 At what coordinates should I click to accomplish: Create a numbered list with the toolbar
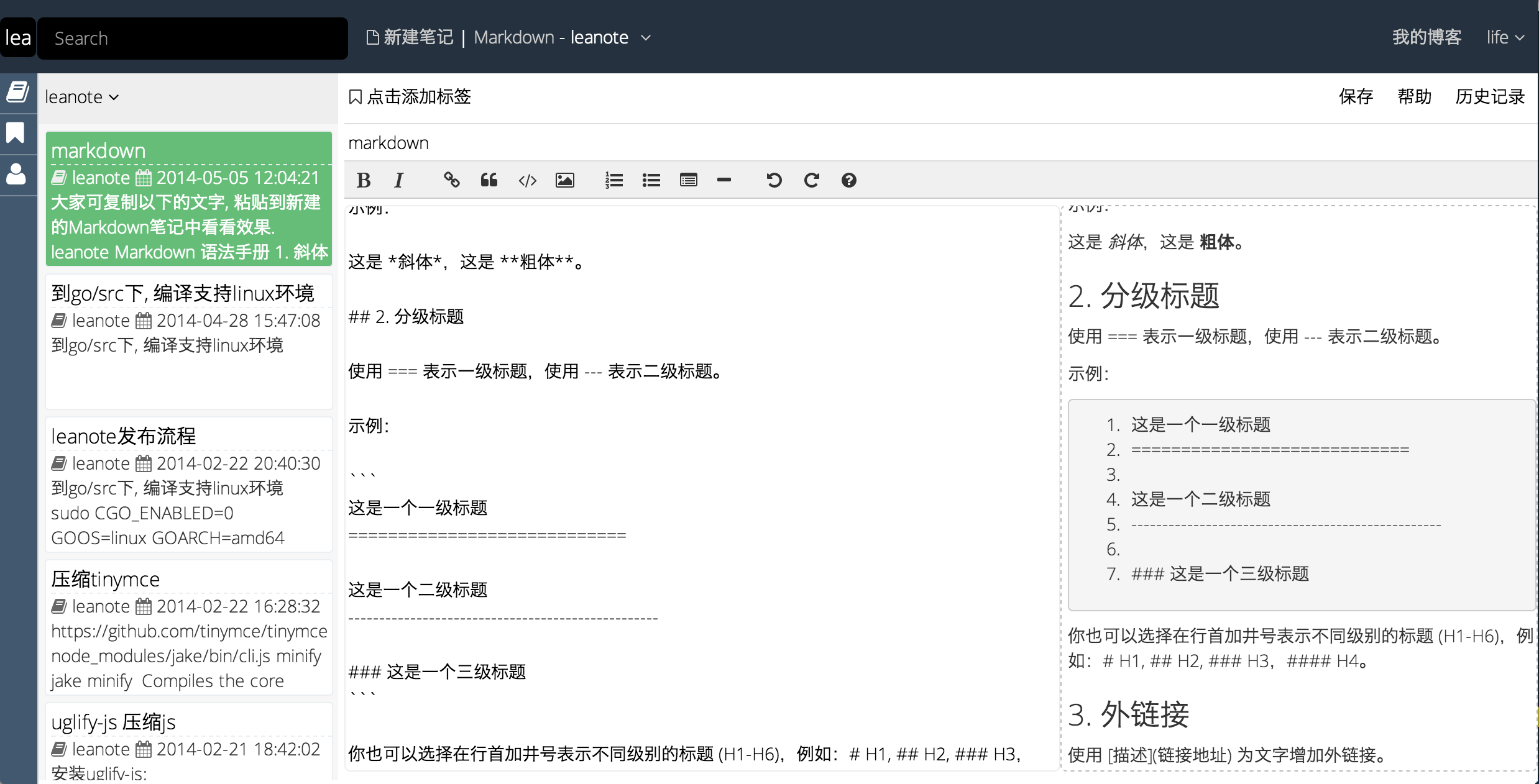tap(614, 181)
